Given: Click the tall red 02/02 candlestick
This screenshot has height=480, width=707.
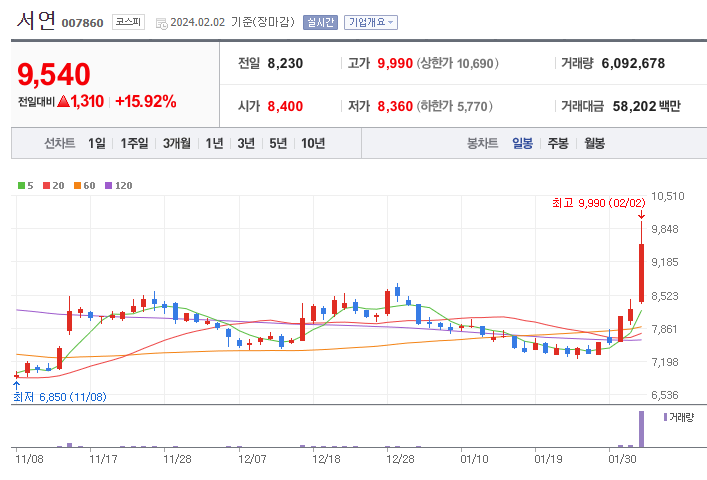Looking at the screenshot, I should pos(641,273).
